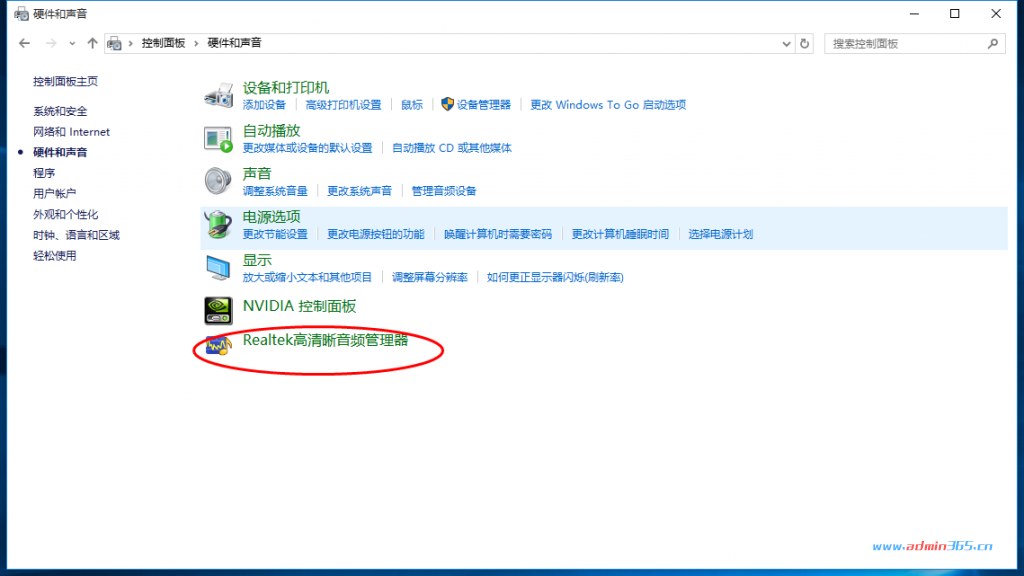Go up one level with up arrow
Screen dimensions: 1024x576
(x=92, y=43)
